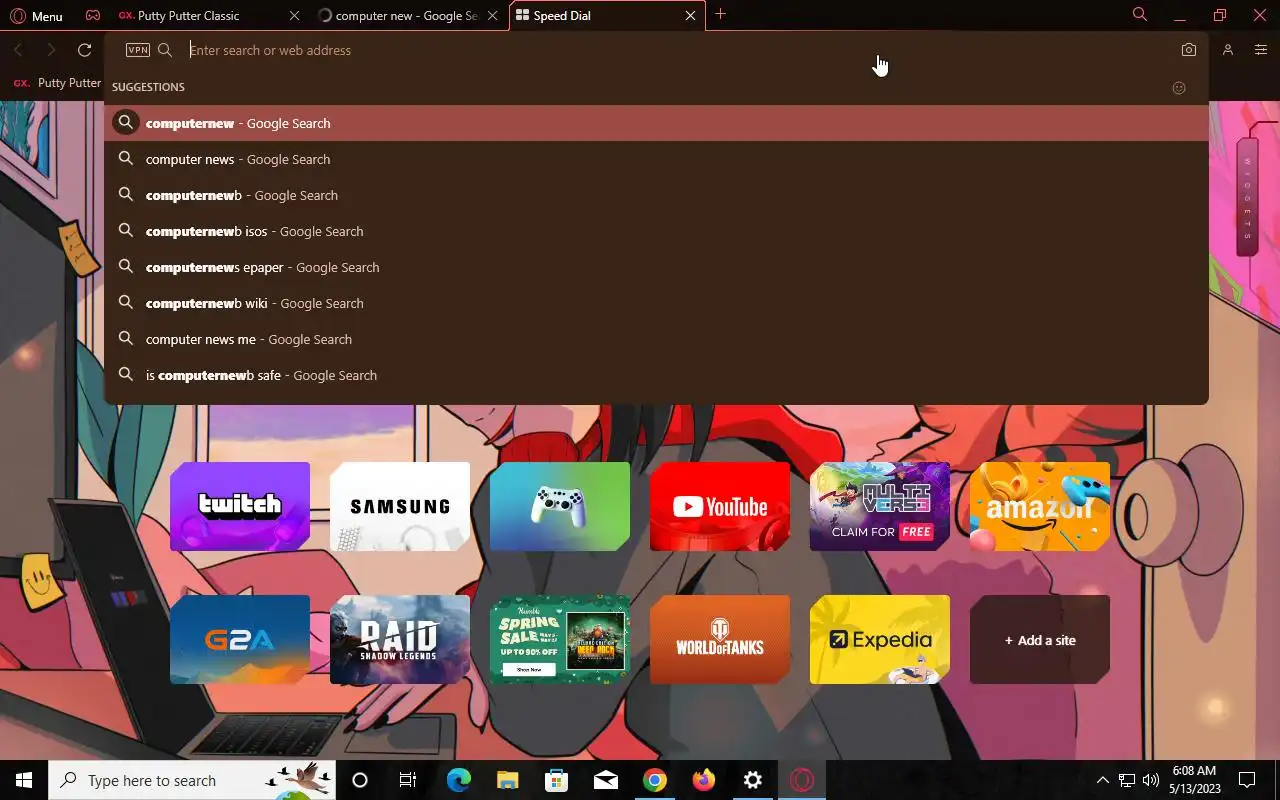Open File Explorer from taskbar

[x=507, y=780]
